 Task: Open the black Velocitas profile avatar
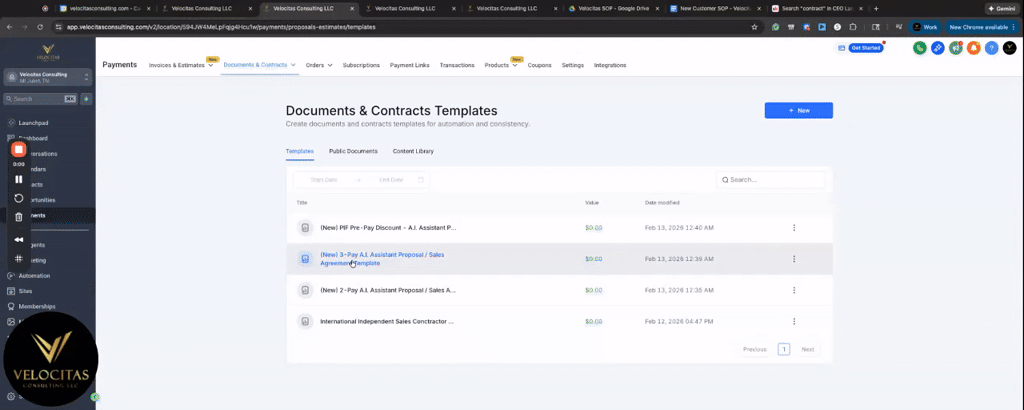[x=1010, y=48]
